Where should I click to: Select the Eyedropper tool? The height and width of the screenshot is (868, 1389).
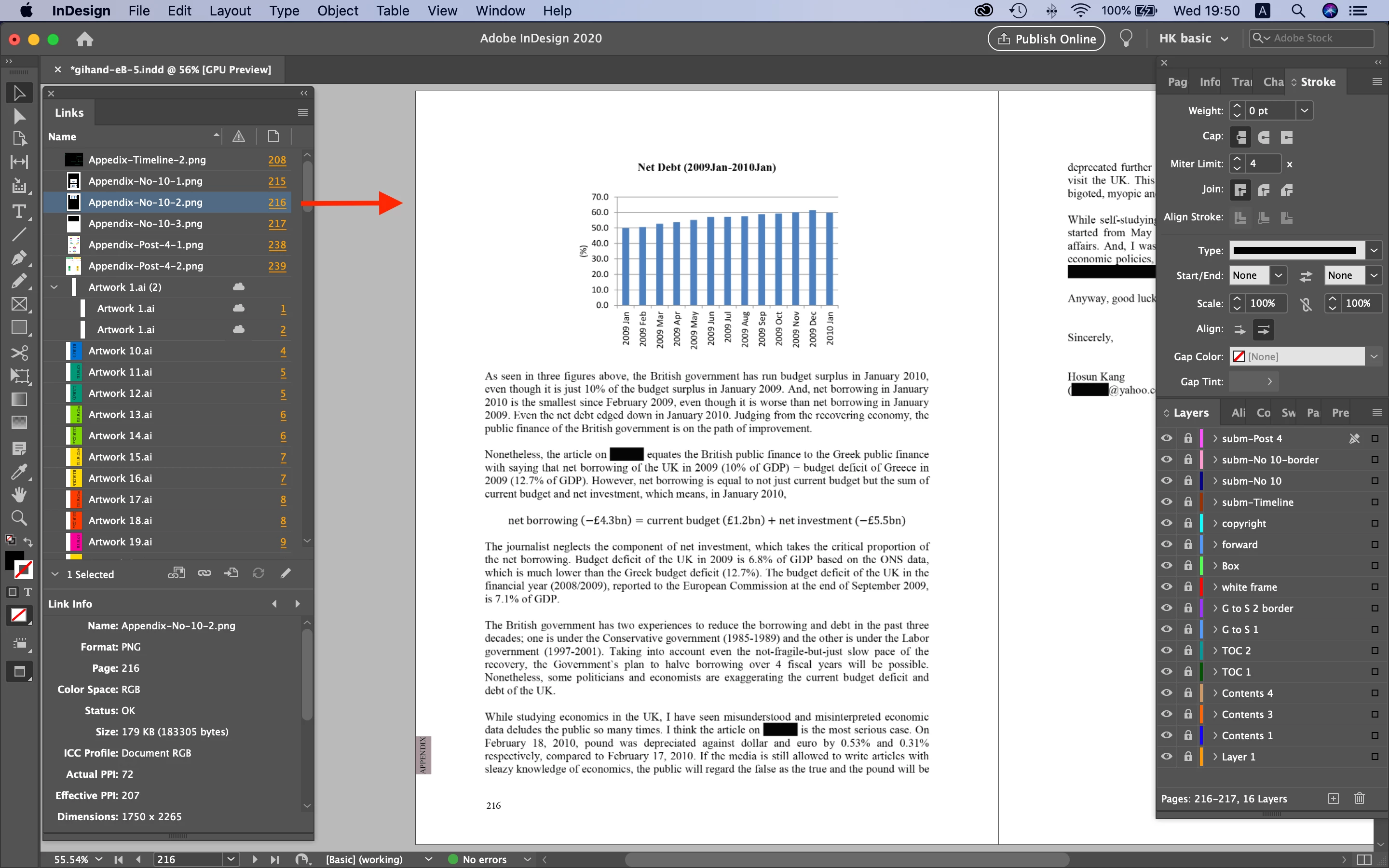coord(19,472)
